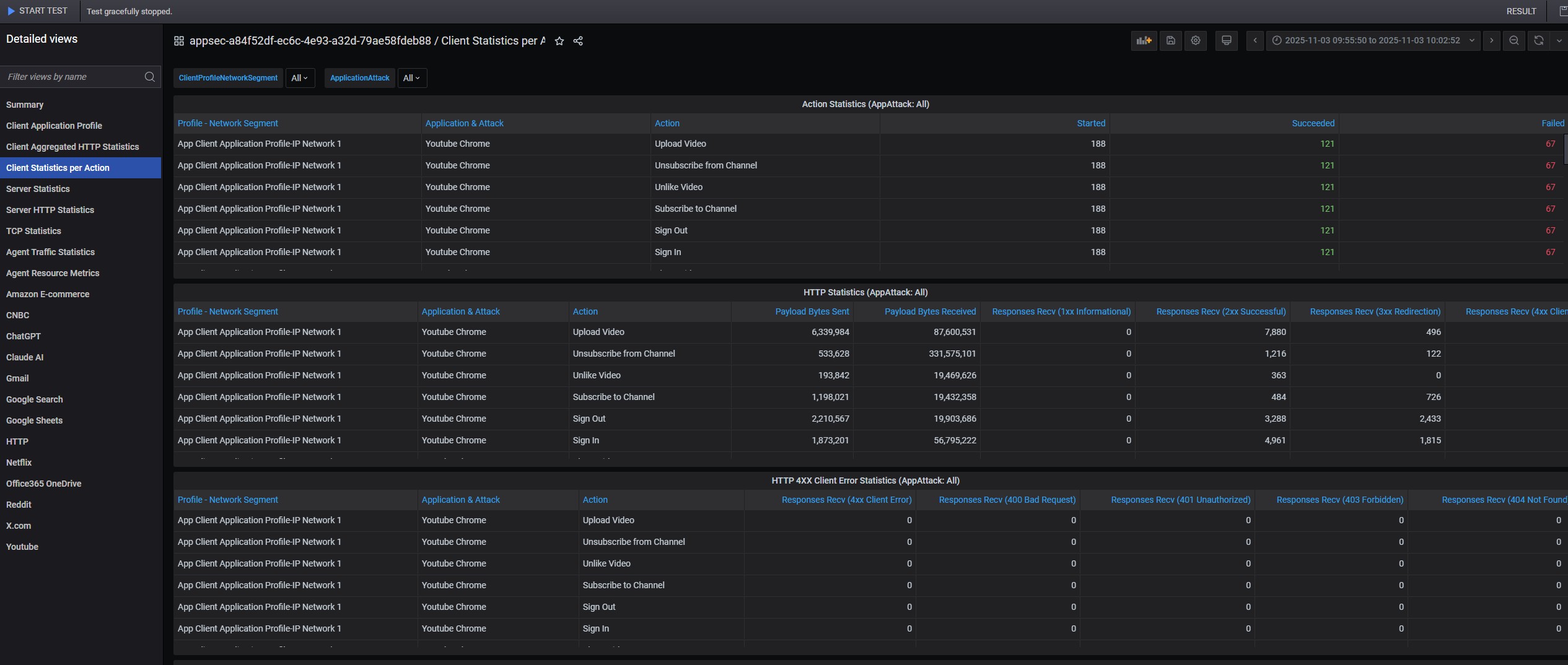Shift time range forward
The image size is (1568, 665).
pos(1491,41)
